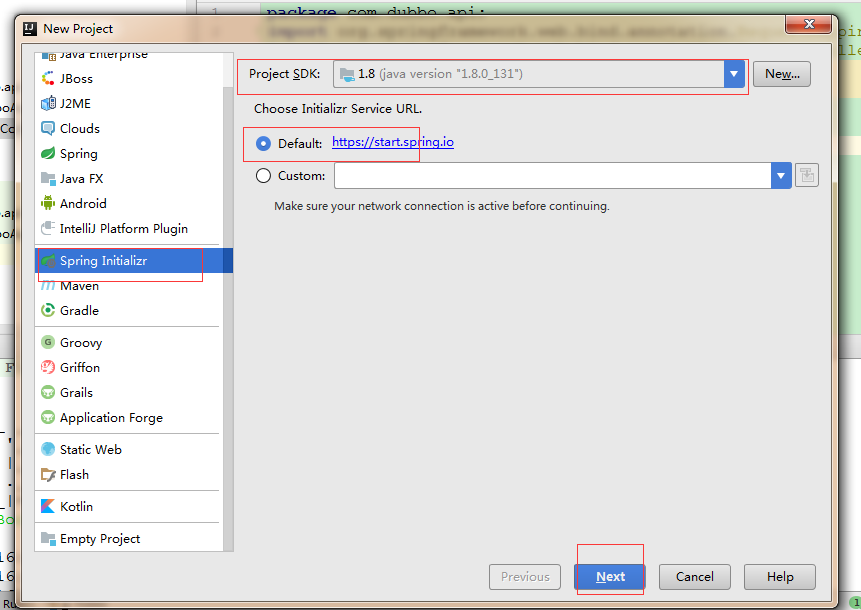Select the Java FX folder icon
Image resolution: width=861 pixels, height=610 pixels.
click(x=48, y=178)
